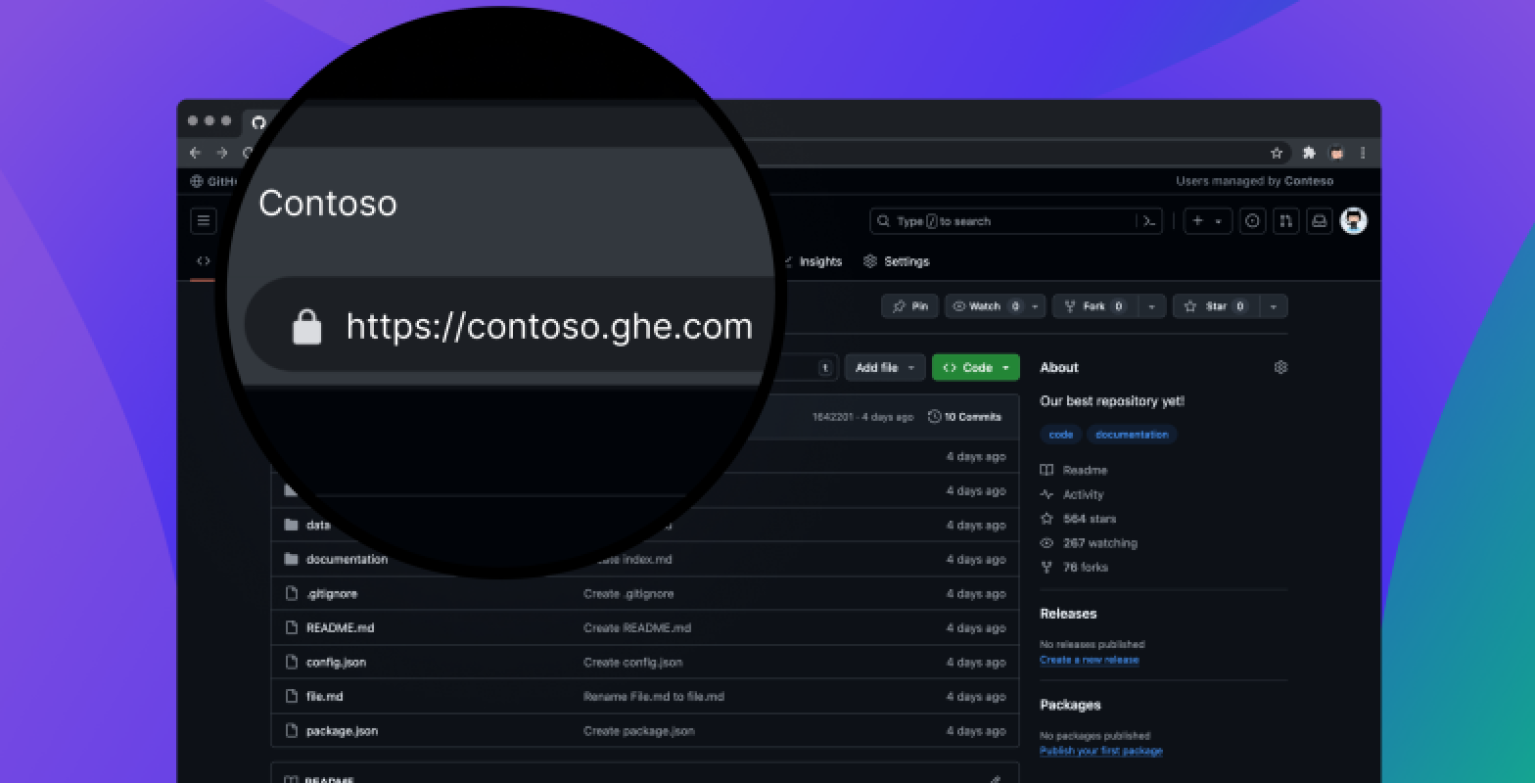Open the Pull requests icon in the header
Screen dimensions: 1535x783
pyautogui.click(x=1286, y=221)
